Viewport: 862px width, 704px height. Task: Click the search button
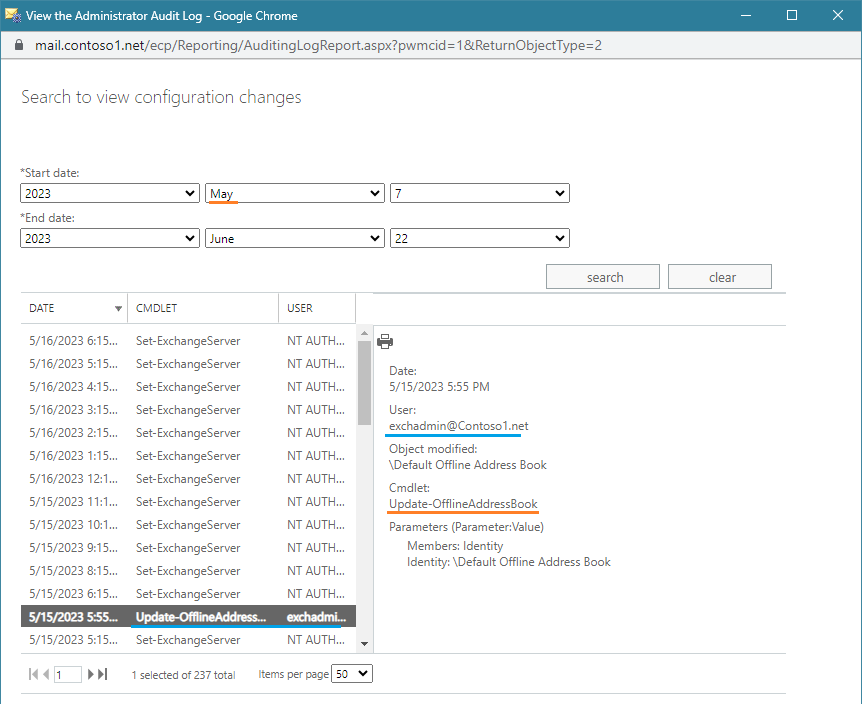pos(603,276)
